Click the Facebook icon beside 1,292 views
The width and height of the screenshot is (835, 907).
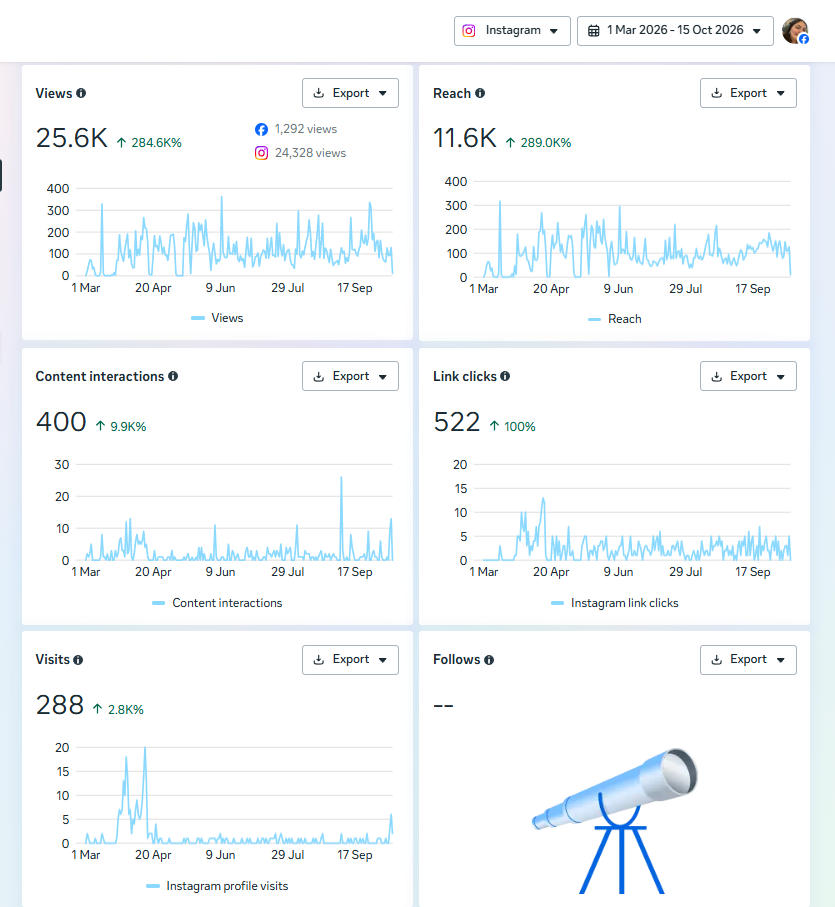(x=261, y=129)
